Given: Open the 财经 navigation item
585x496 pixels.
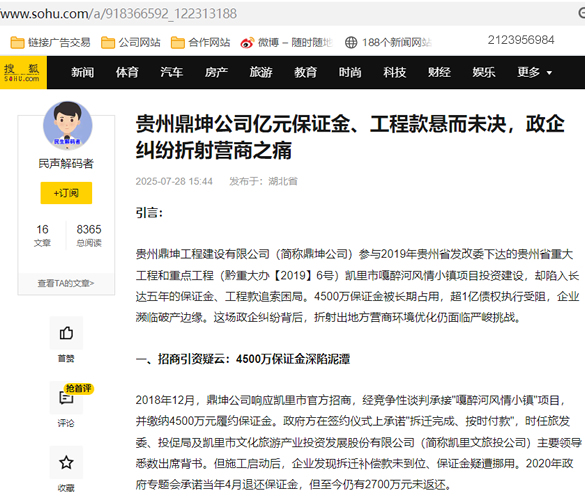Looking at the screenshot, I should 439,72.
